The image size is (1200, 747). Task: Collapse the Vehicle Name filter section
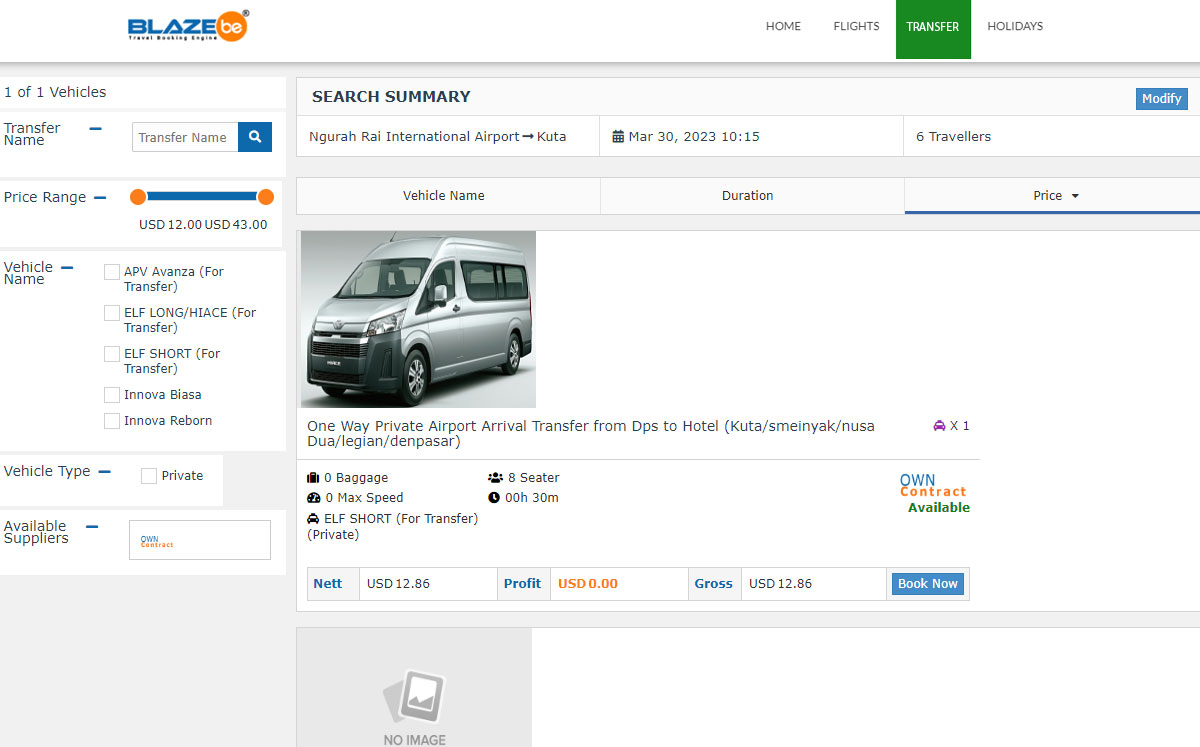[67, 268]
